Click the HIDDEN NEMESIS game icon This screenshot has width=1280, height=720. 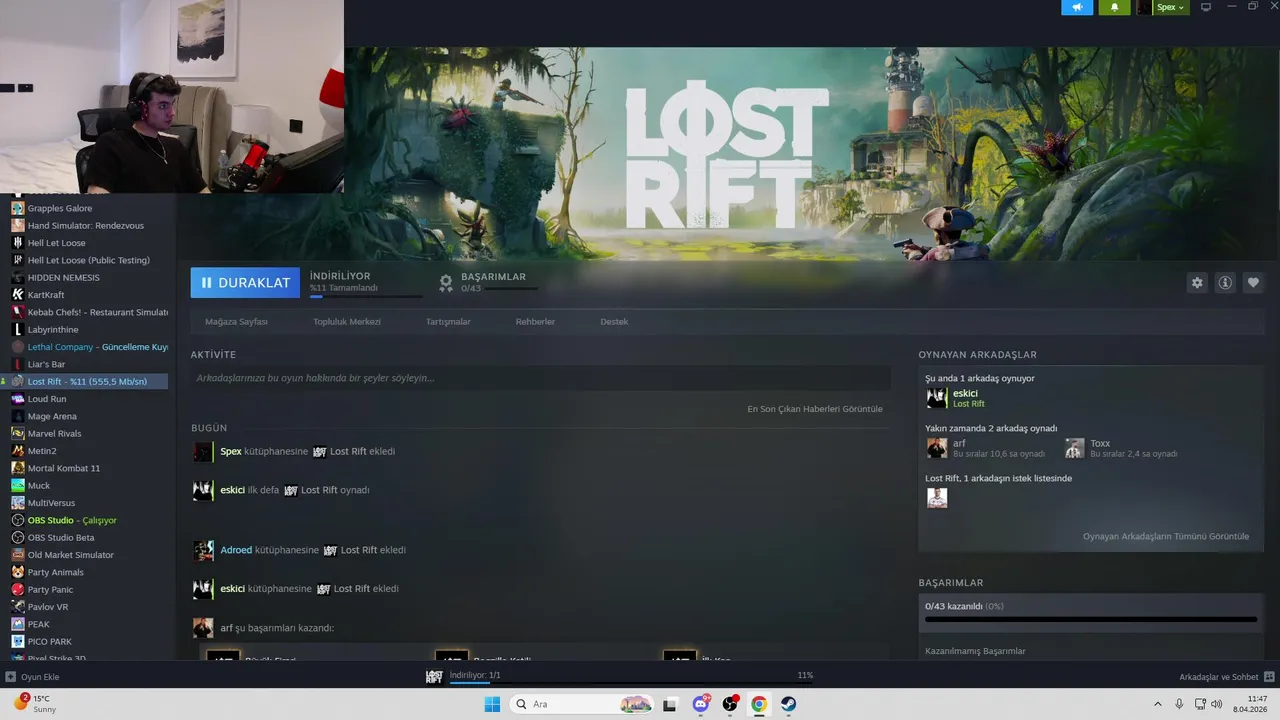click(18, 277)
